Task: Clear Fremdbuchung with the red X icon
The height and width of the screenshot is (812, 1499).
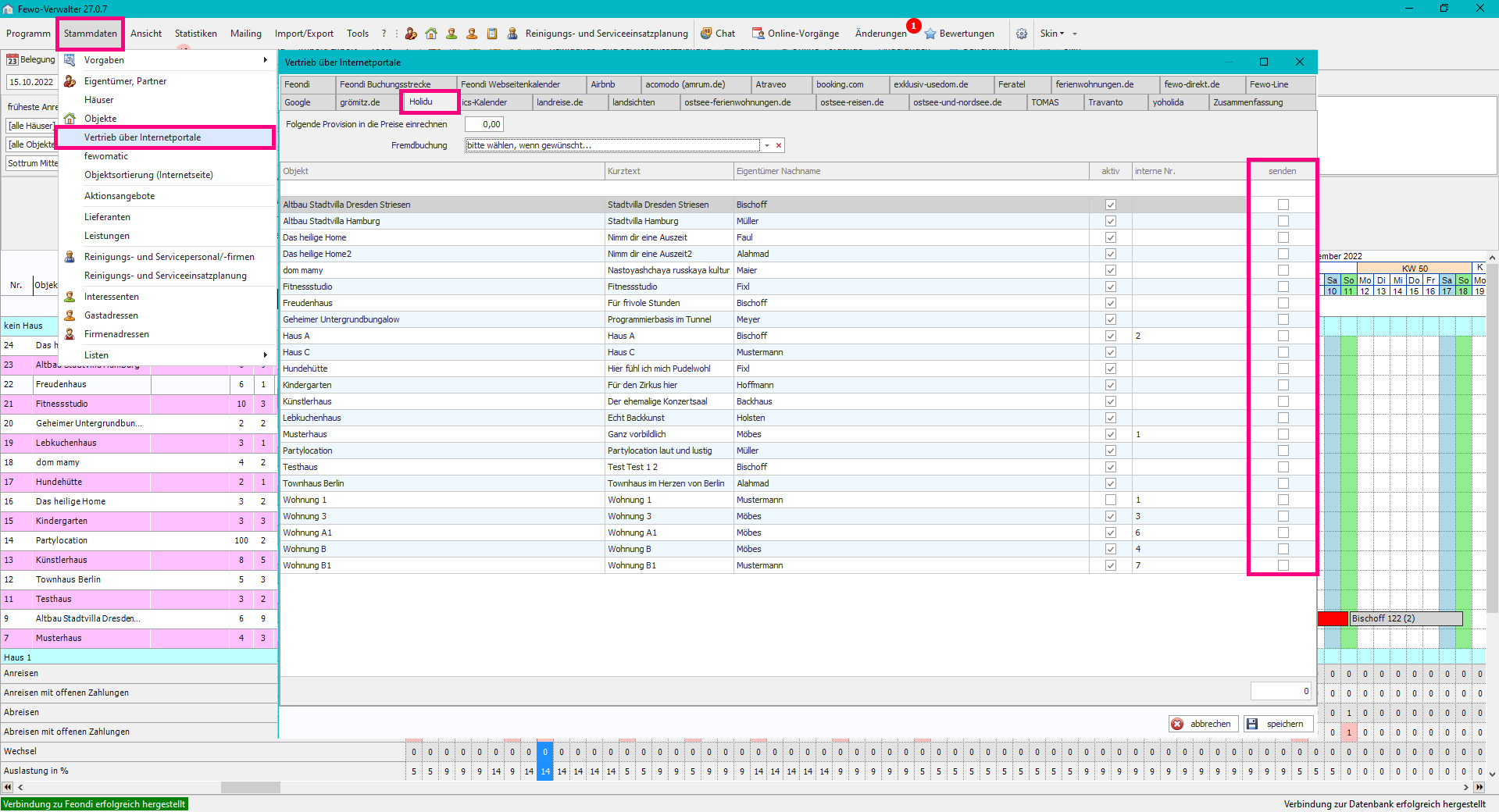Action: pos(779,145)
